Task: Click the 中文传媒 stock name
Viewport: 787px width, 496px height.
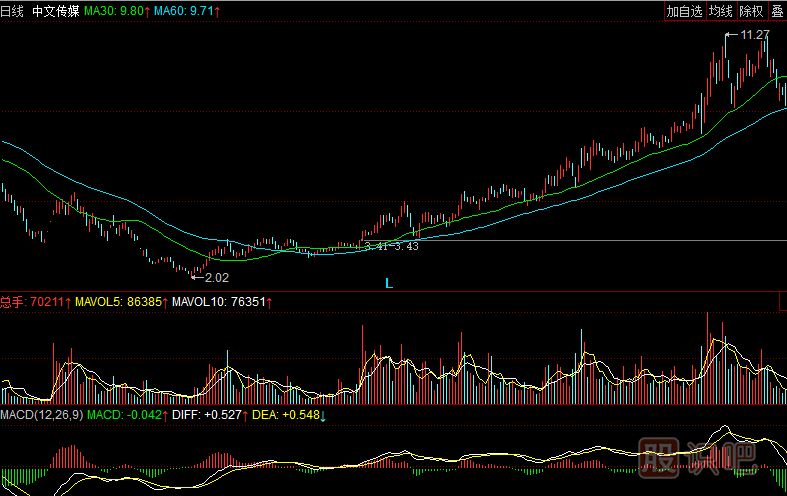Action: 55,11
